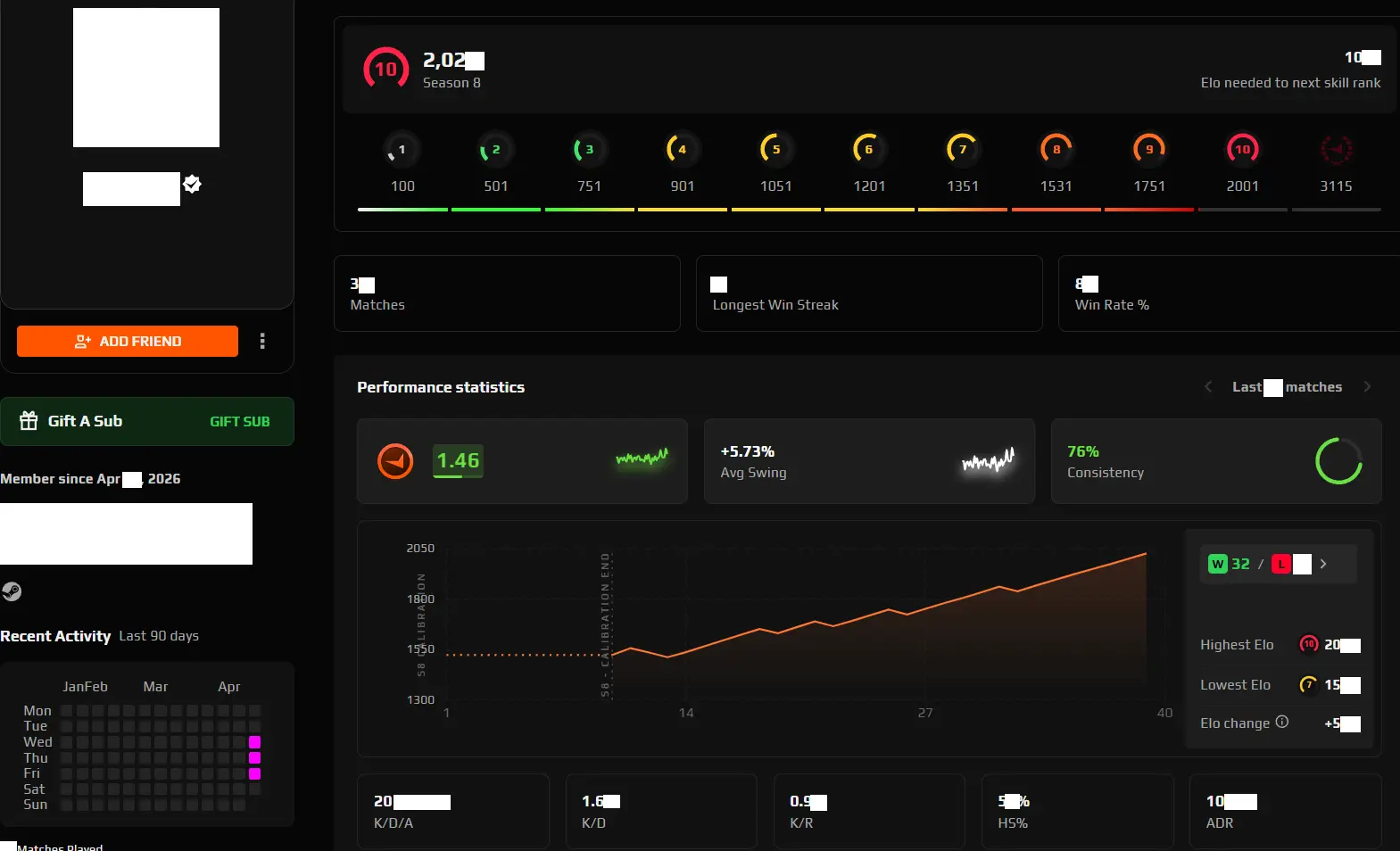1400x851 pixels.
Task: Click the green Consistency ring indicator
Action: (x=1338, y=461)
